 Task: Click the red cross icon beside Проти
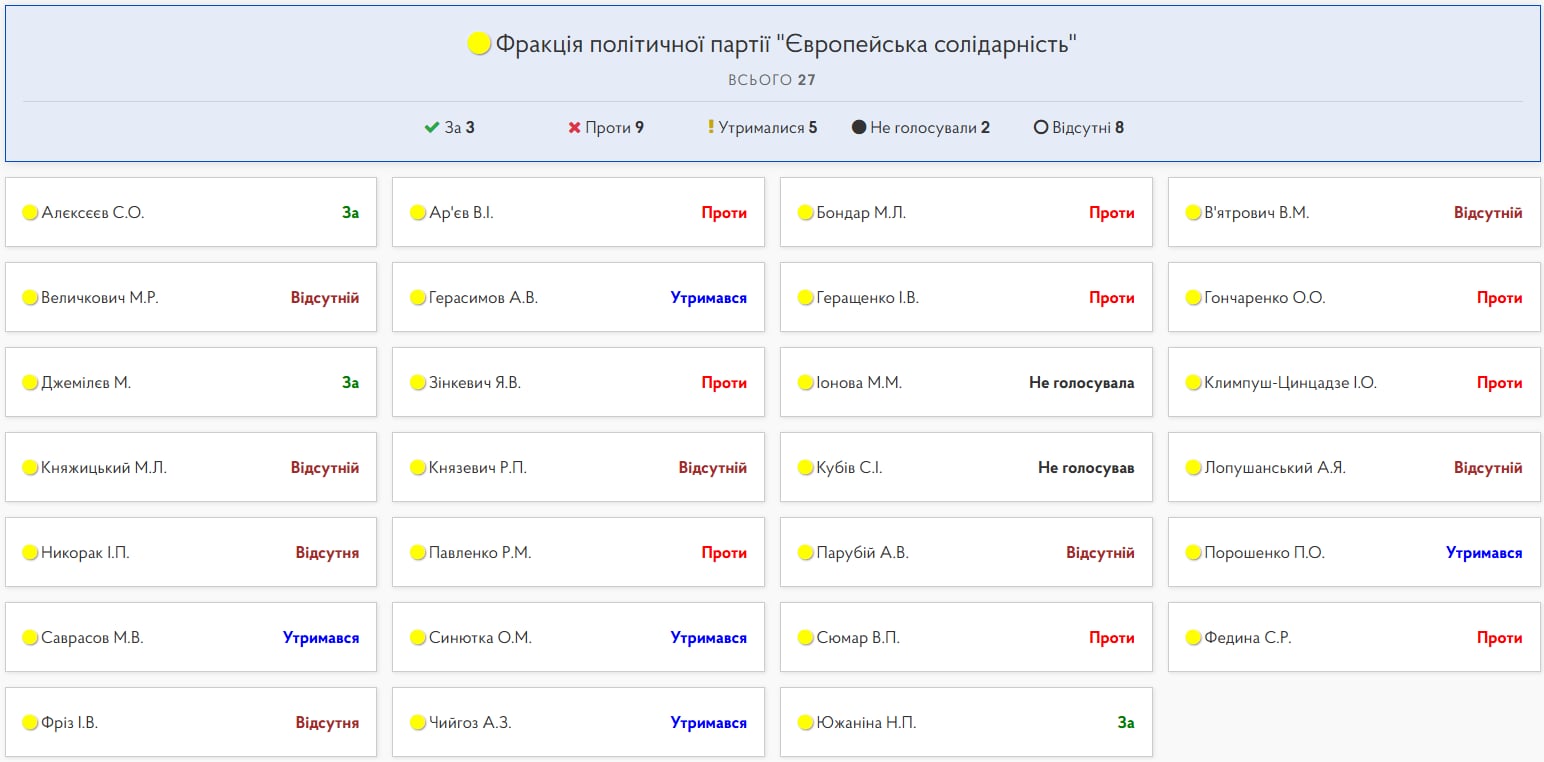[x=574, y=128]
